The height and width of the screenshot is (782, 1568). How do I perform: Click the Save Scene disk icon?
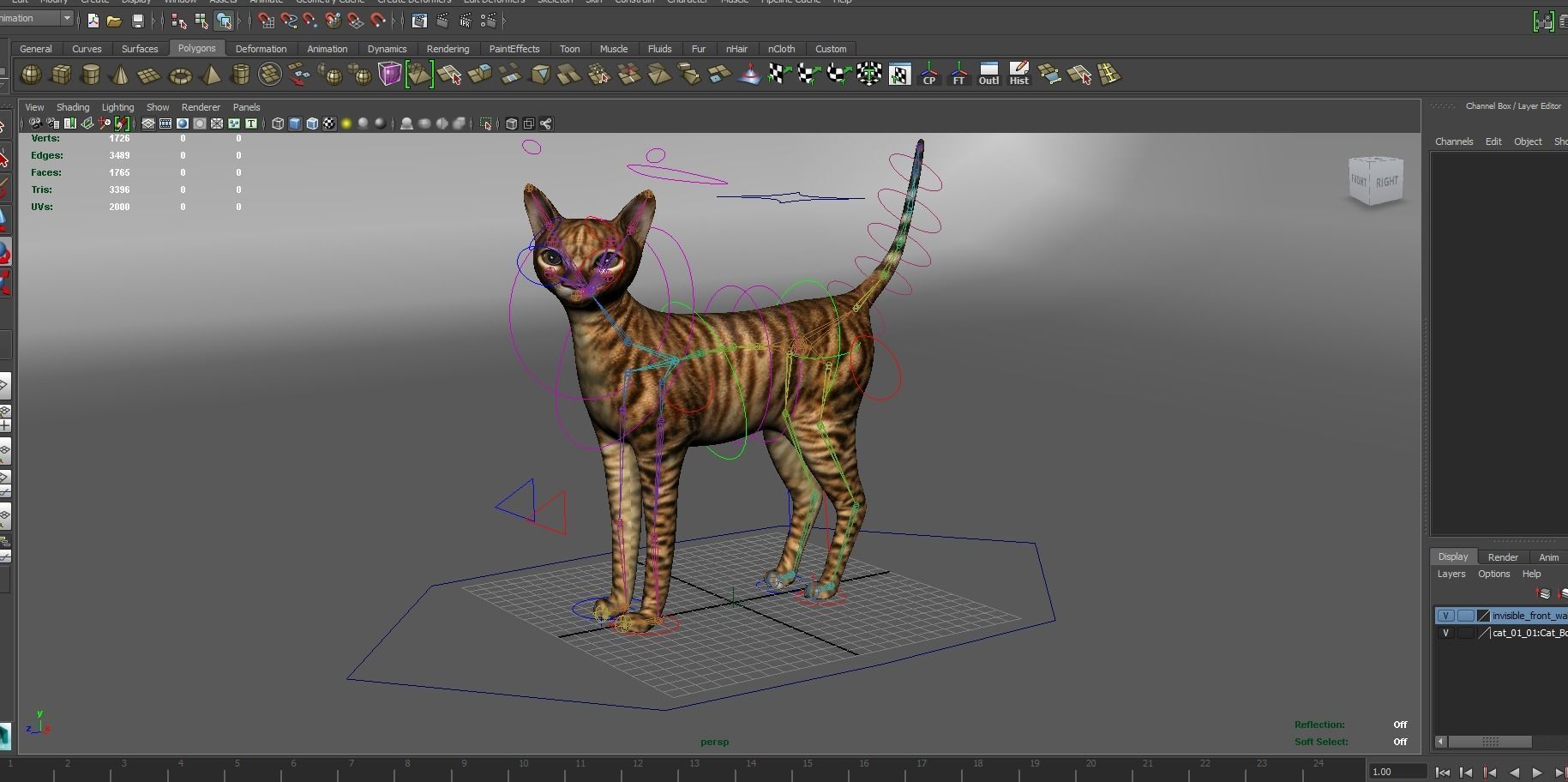(137, 21)
